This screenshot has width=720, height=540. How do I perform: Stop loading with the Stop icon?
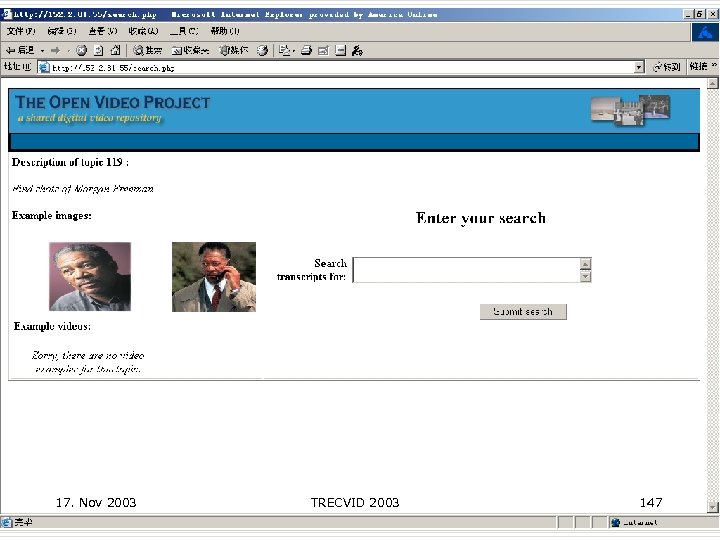pyautogui.click(x=81, y=51)
